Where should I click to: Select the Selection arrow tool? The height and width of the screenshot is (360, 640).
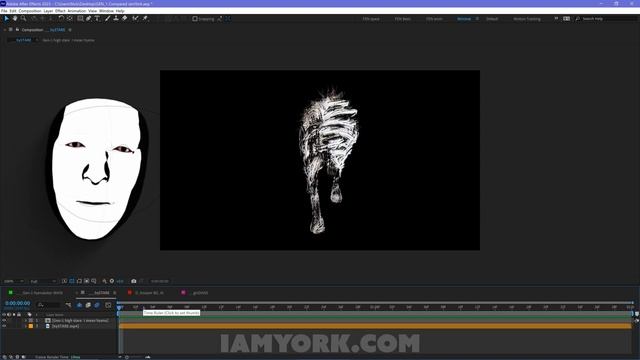click(7, 18)
